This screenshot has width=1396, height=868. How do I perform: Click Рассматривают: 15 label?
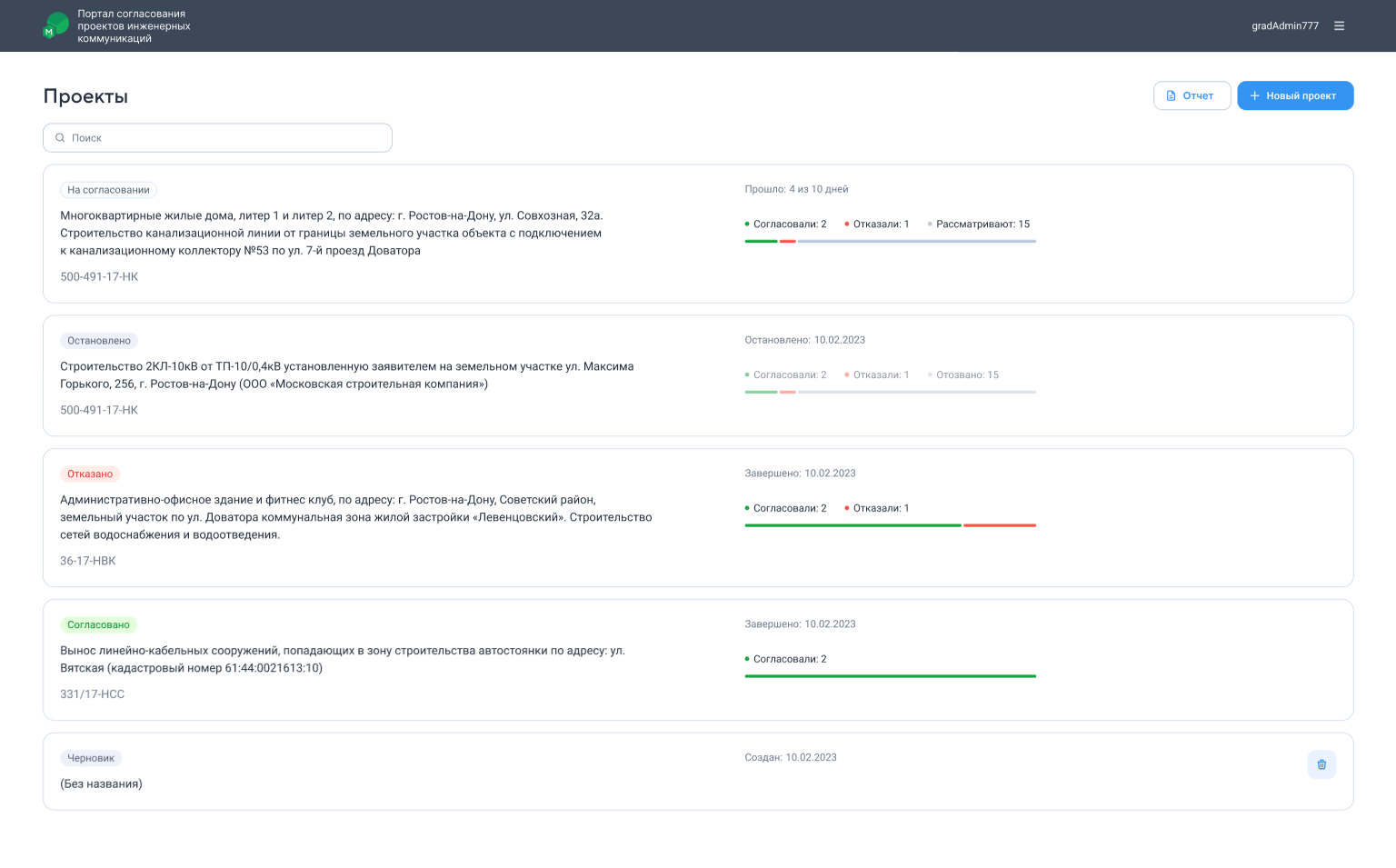pos(979,224)
